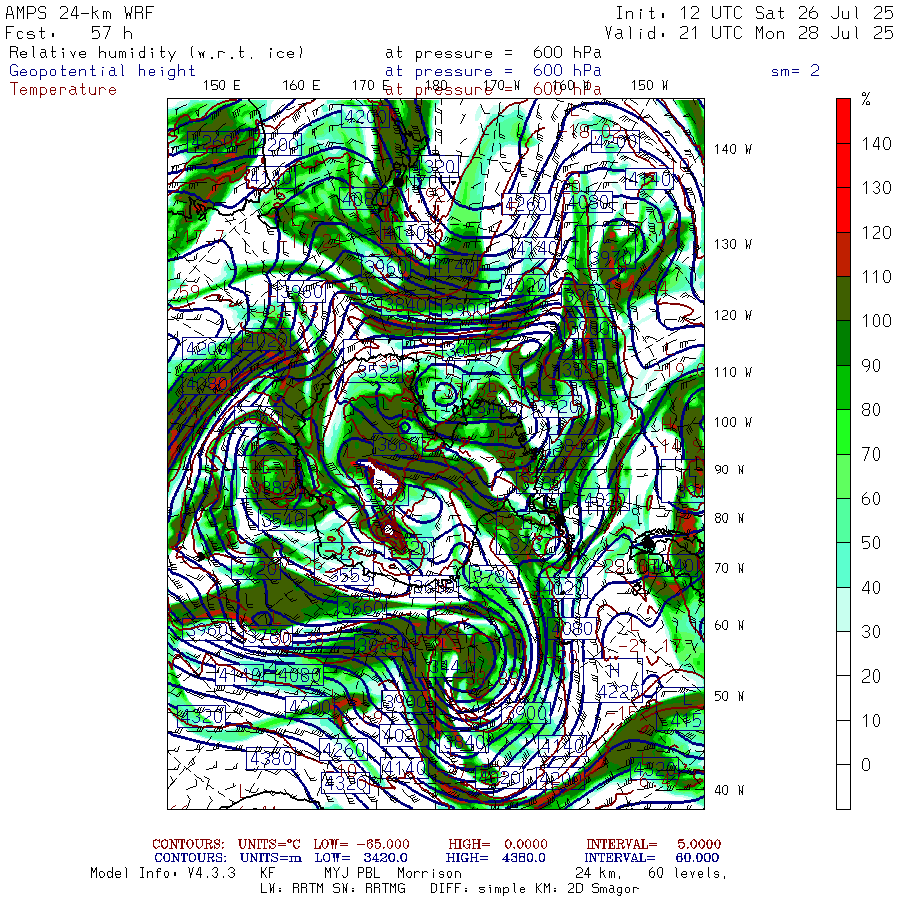The image size is (900, 900).
Task: Click the '3553' height contour label
Action: [350, 576]
